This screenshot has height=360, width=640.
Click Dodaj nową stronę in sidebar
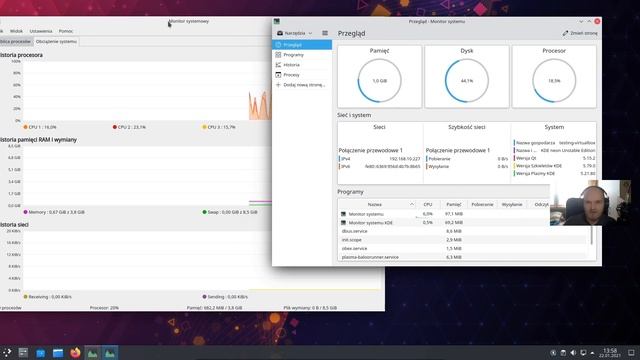pos(302,85)
